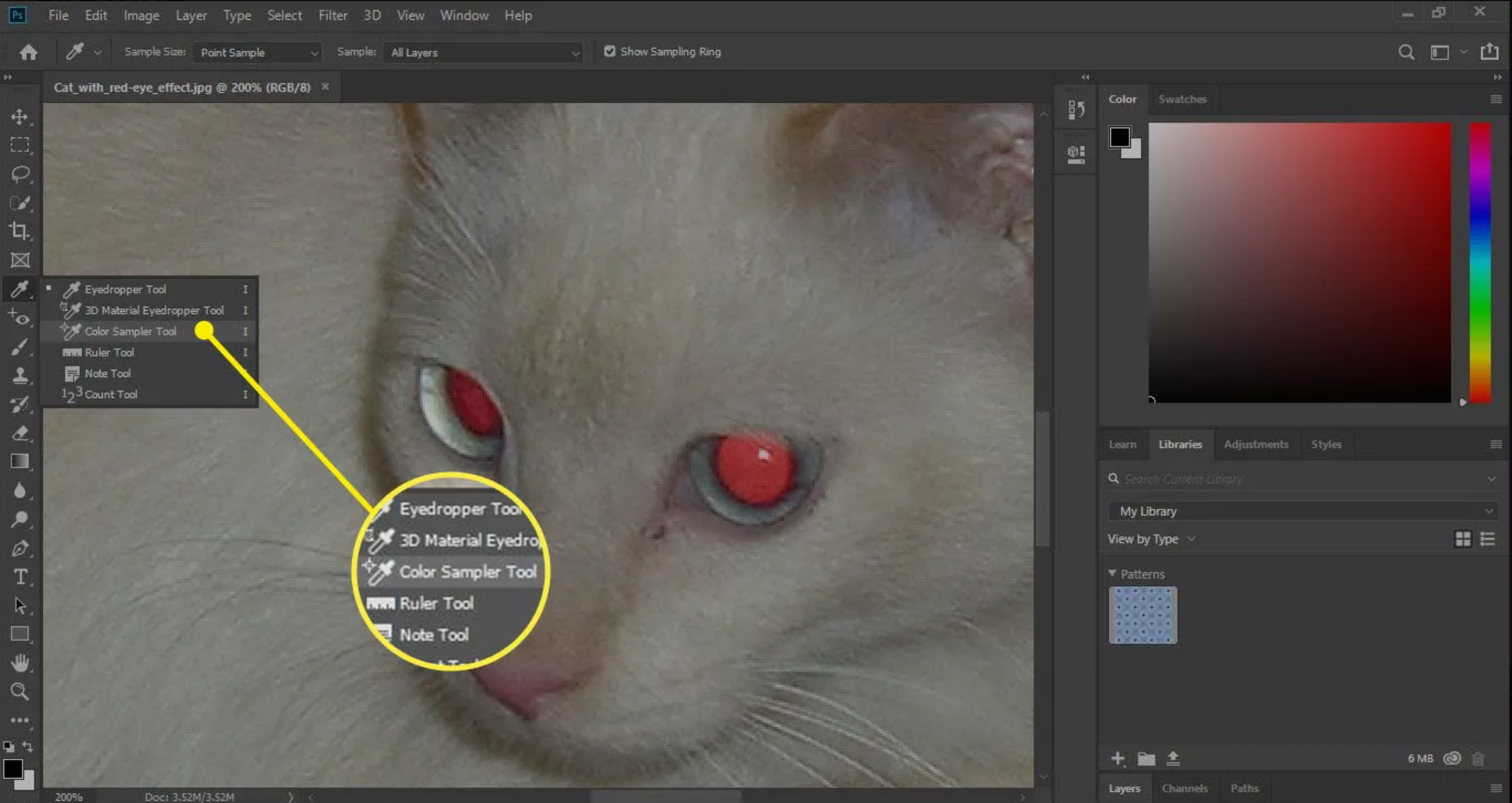The width and height of the screenshot is (1512, 803).
Task: Open the Libraries panel options menu
Action: pos(1496,445)
